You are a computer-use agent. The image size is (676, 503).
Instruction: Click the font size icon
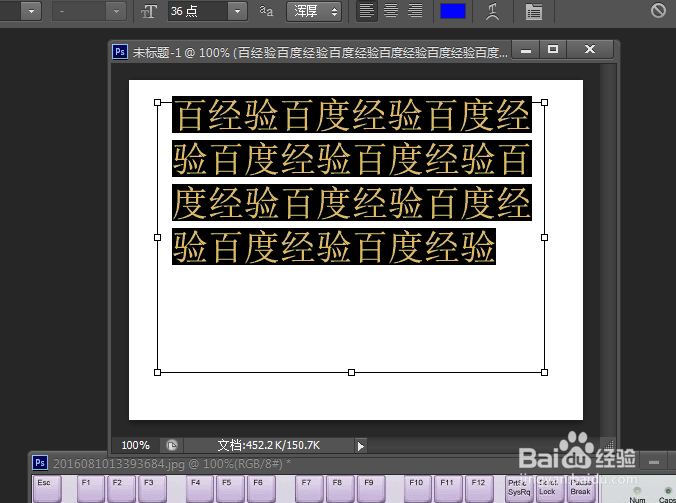coord(149,11)
